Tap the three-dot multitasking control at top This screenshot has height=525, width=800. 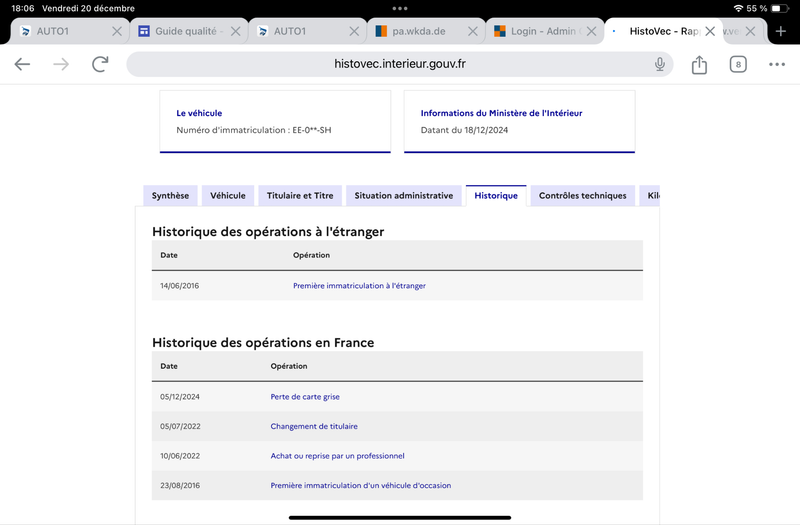pos(400,8)
